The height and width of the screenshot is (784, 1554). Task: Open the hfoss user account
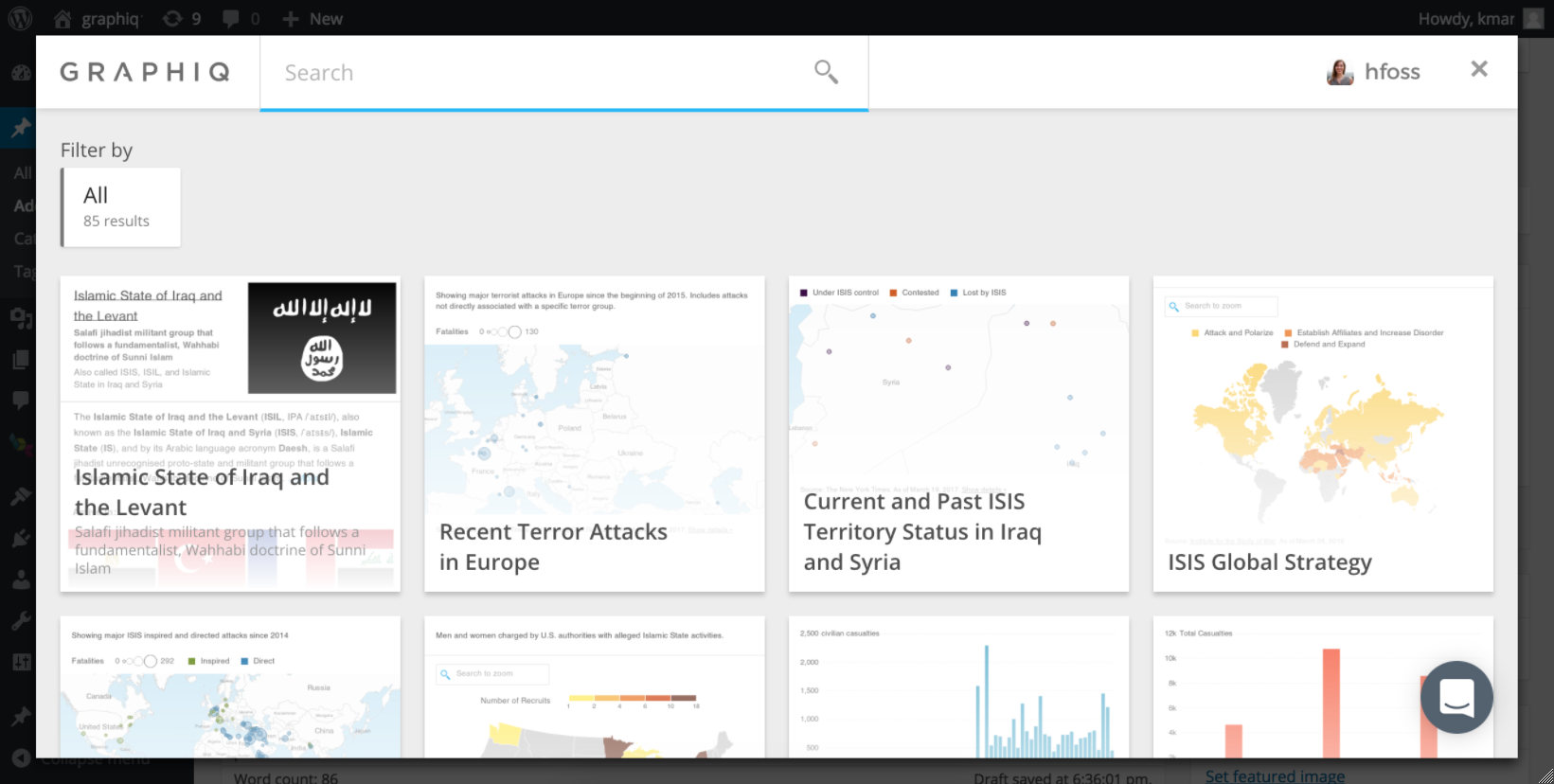1373,72
